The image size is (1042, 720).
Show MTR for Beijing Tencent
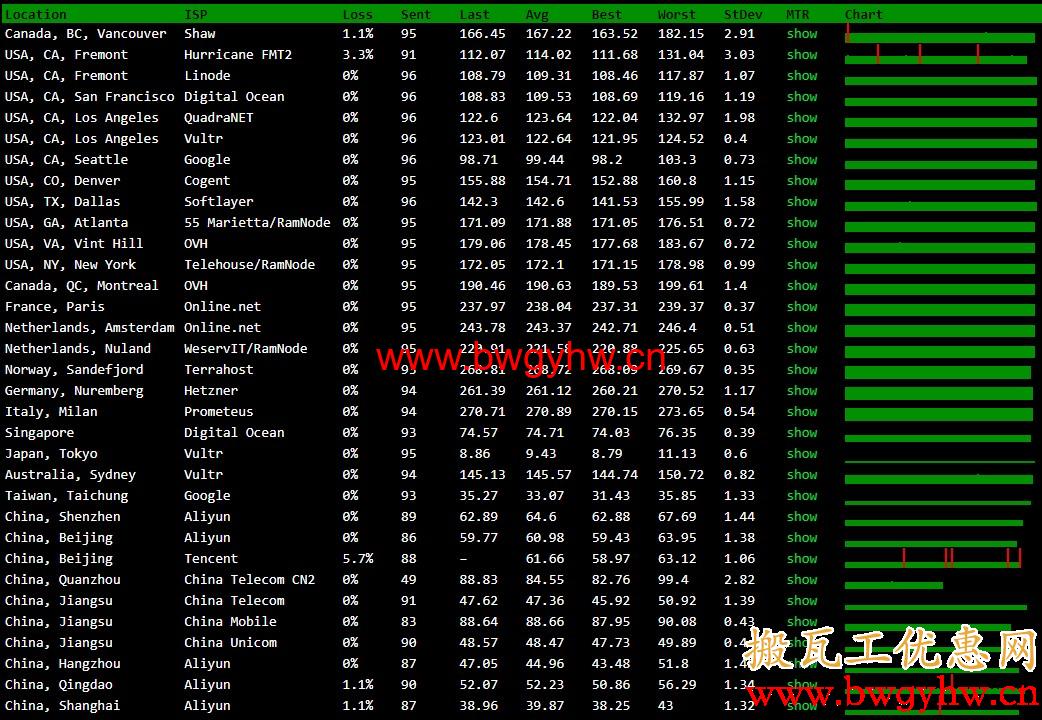point(802,558)
